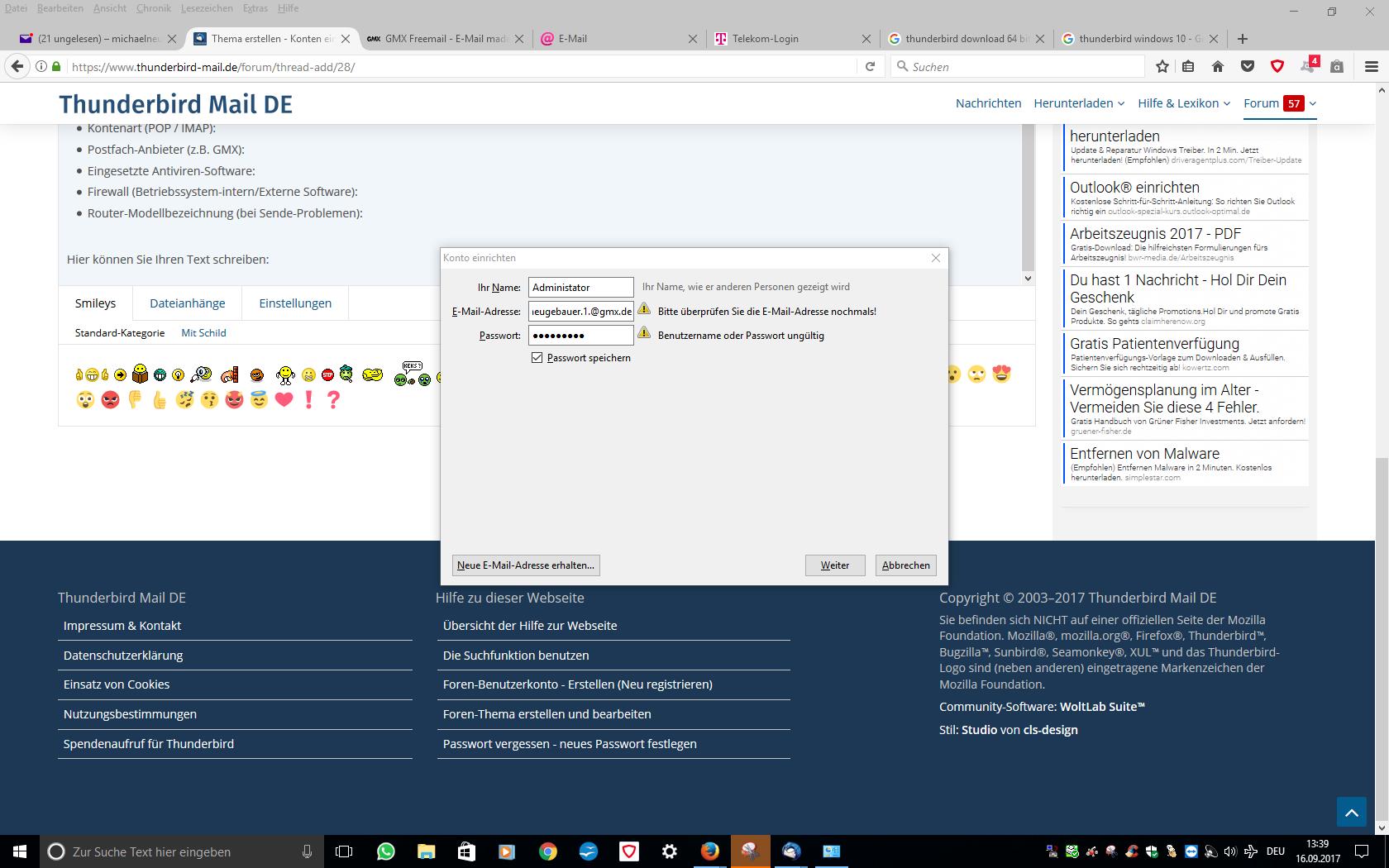Viewport: 1389px width, 868px height.
Task: Open the Firefox hamburger menu
Action: coord(1372,67)
